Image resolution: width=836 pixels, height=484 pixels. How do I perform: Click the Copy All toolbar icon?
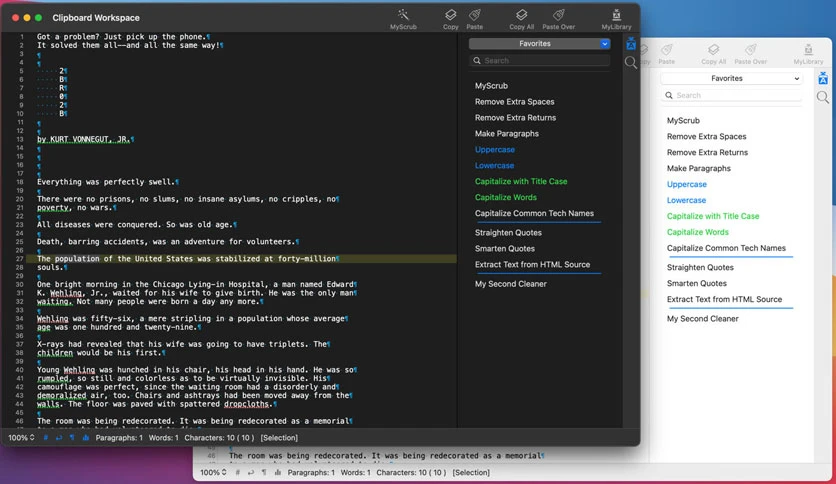(x=521, y=15)
